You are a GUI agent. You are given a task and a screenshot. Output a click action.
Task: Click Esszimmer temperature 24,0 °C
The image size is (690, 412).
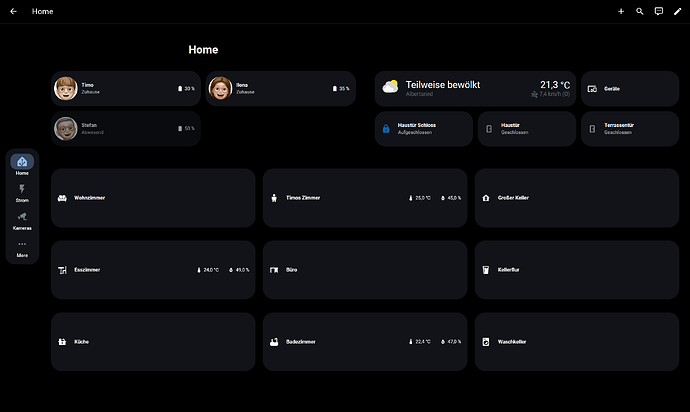208,270
